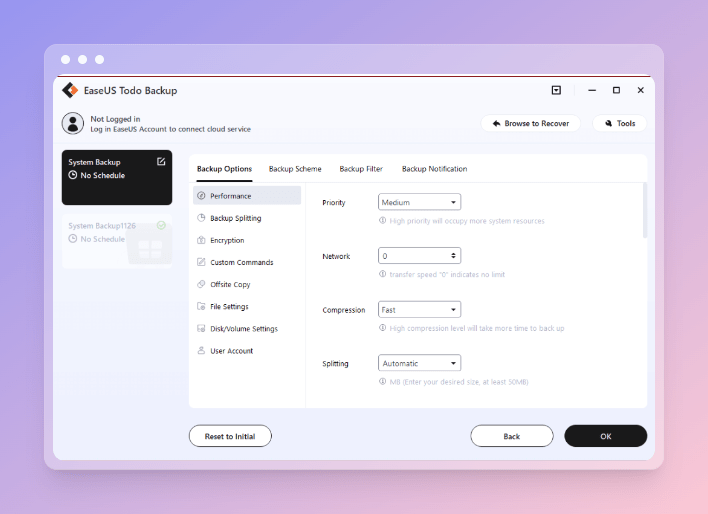Select Encryption in the options list
The image size is (708, 514).
(x=247, y=240)
